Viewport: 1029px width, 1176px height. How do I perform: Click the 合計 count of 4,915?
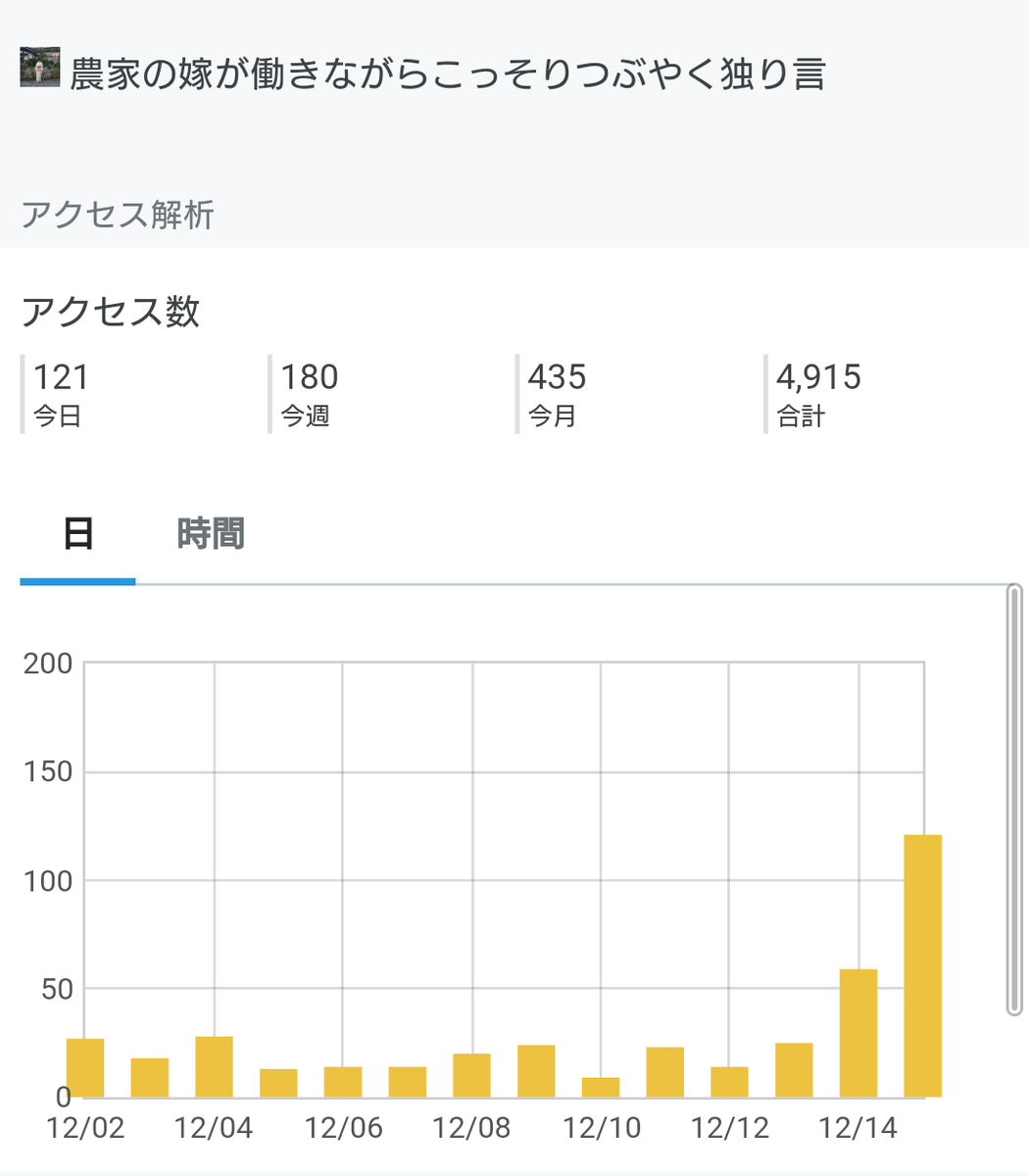coord(818,377)
